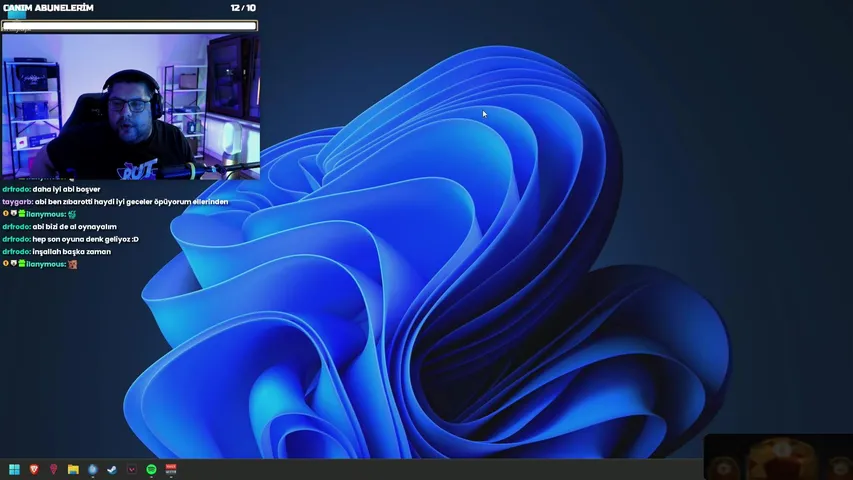Open the Windows Start menu
The width and height of the screenshot is (853, 480).
(x=15, y=469)
